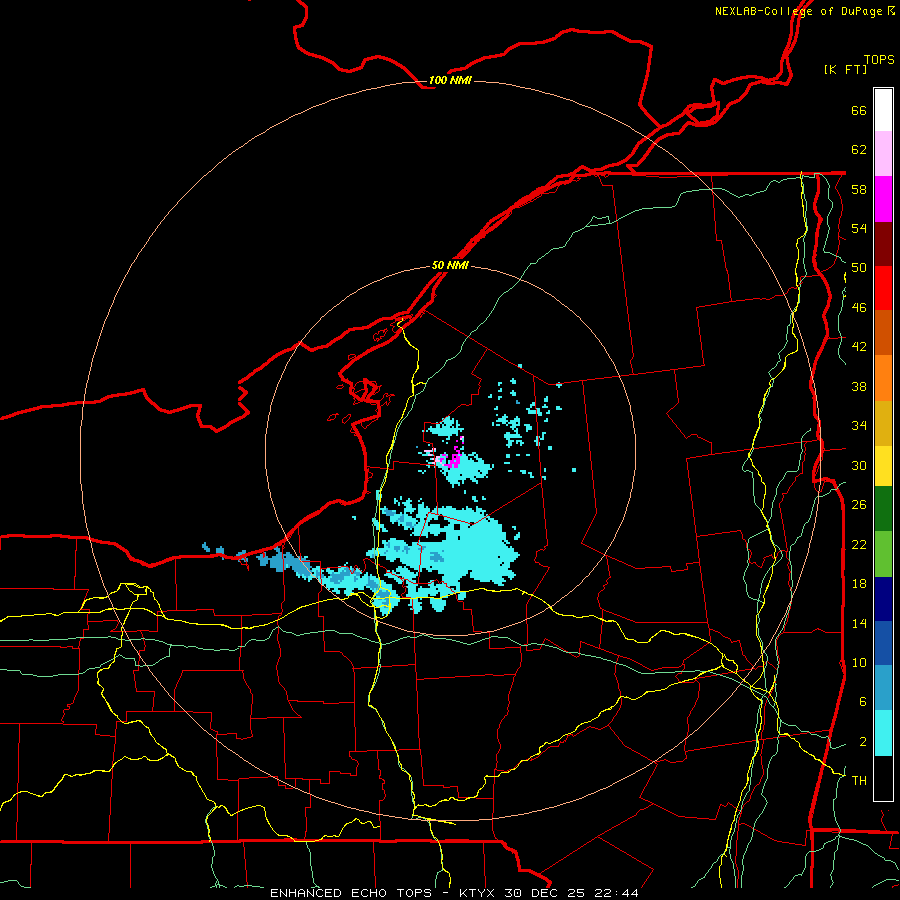Click the TOPS legend title
This screenshot has height=900, width=900.
click(x=879, y=59)
